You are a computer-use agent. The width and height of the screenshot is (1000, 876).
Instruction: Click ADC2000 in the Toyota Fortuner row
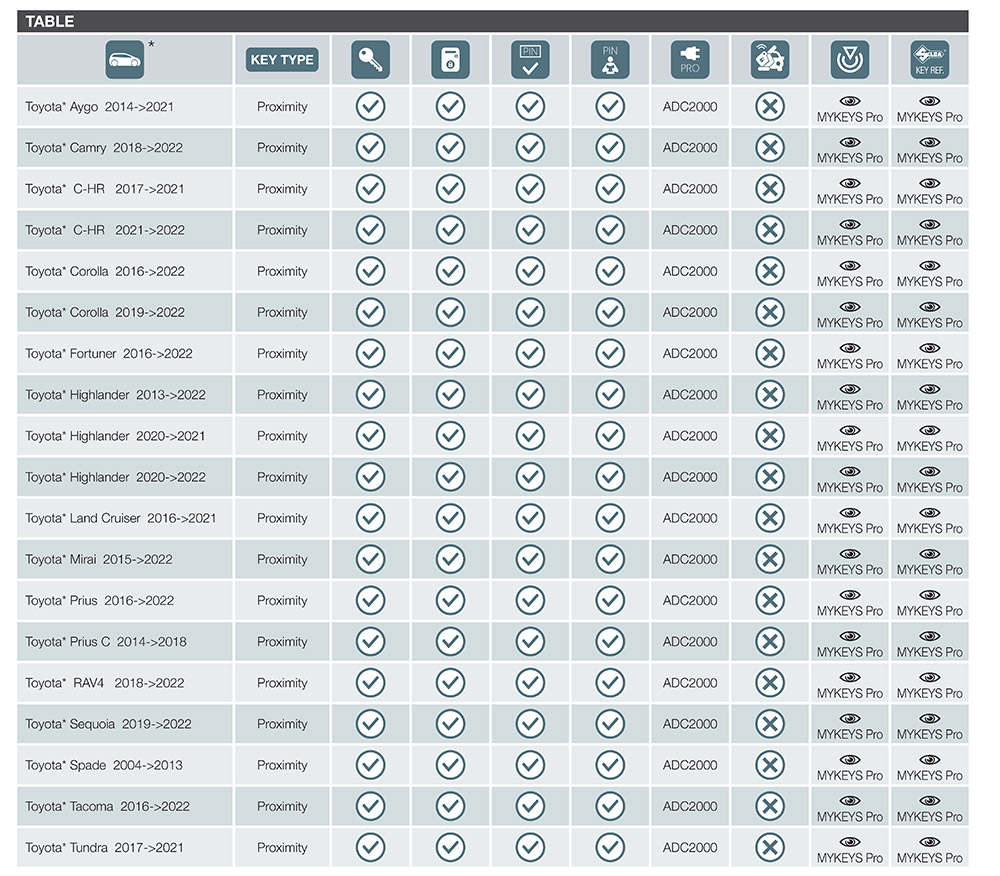[x=690, y=353]
